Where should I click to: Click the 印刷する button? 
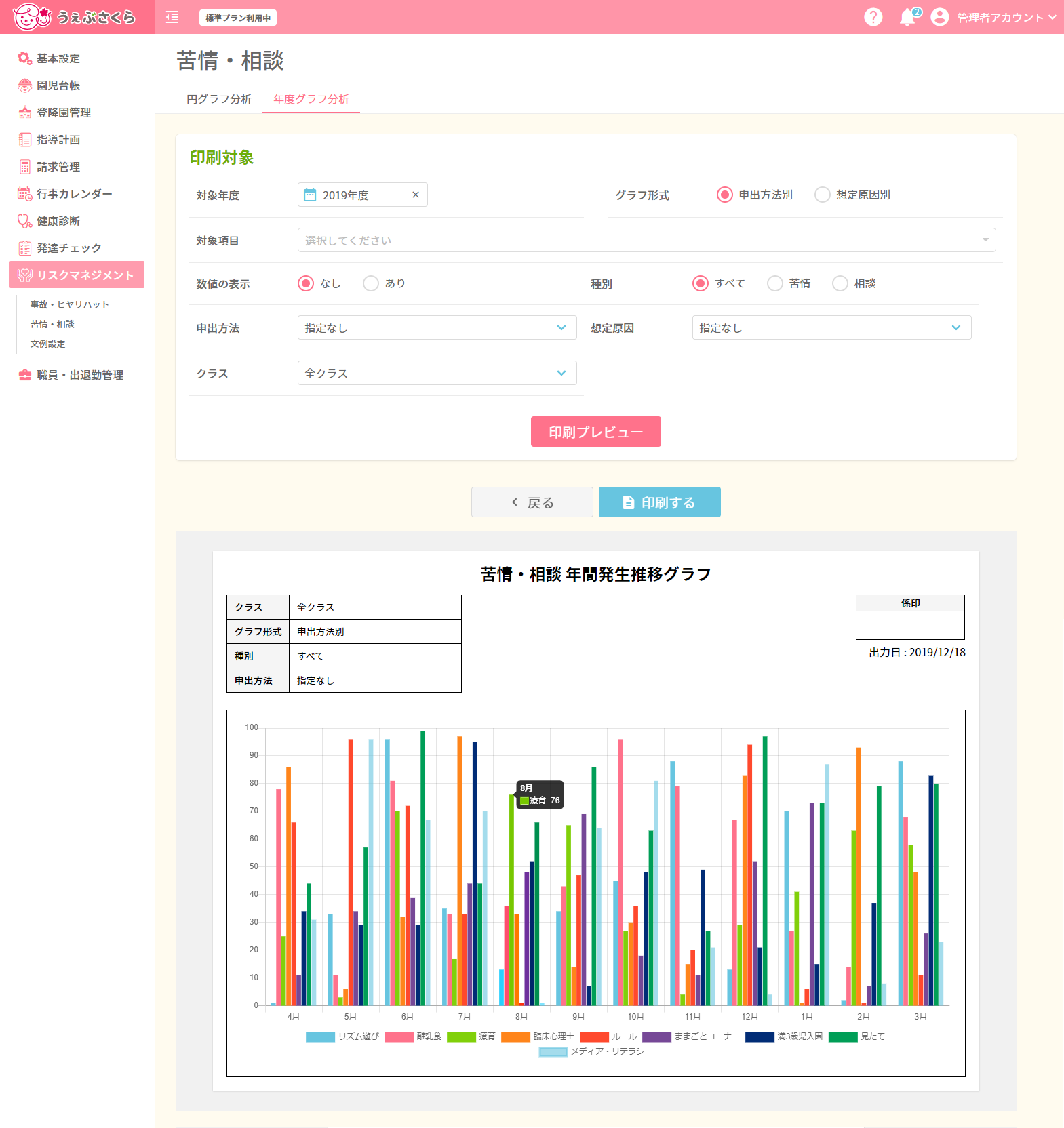659,502
